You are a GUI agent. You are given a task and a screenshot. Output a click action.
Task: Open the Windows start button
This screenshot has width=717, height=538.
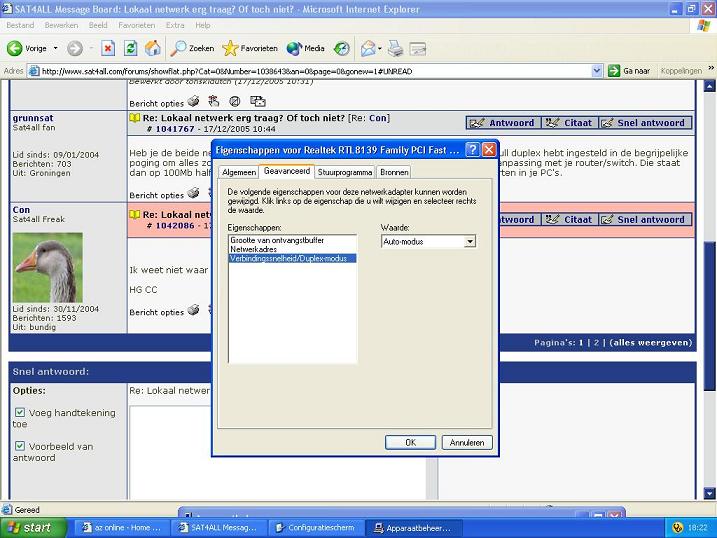point(33,528)
